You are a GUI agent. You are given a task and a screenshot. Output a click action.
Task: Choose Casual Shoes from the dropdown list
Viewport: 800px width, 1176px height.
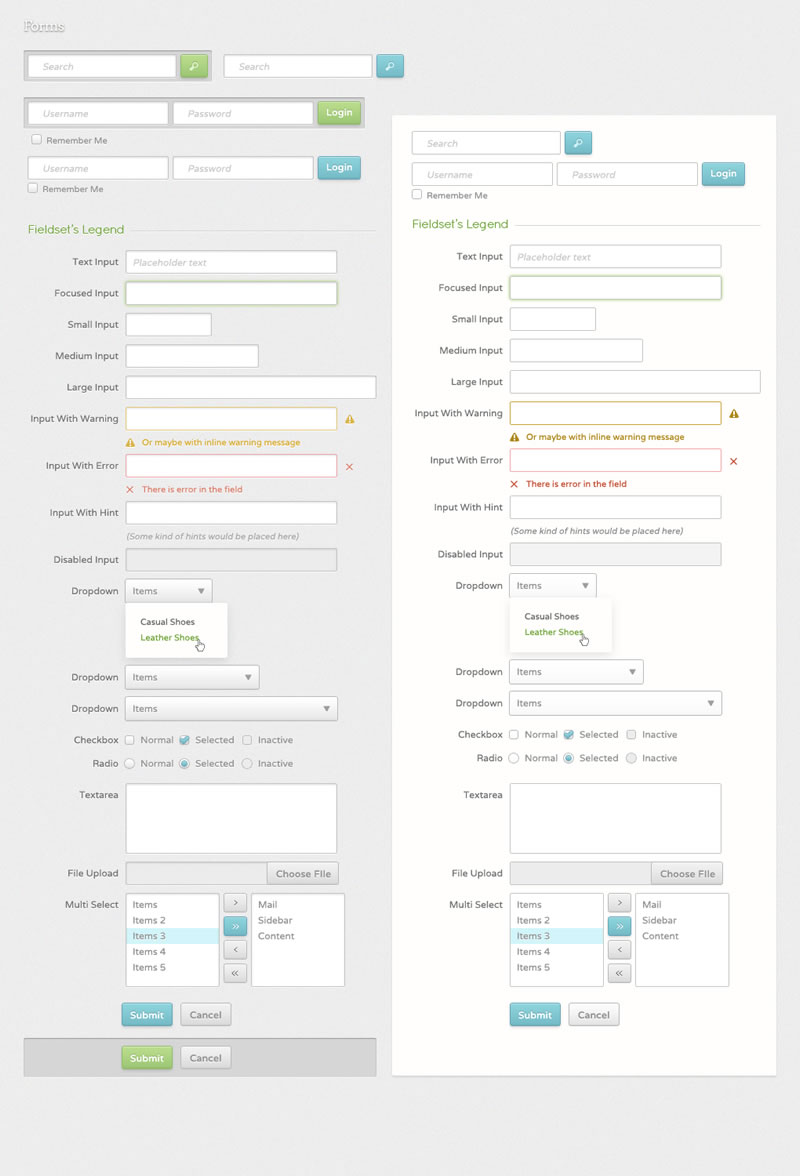(166, 620)
